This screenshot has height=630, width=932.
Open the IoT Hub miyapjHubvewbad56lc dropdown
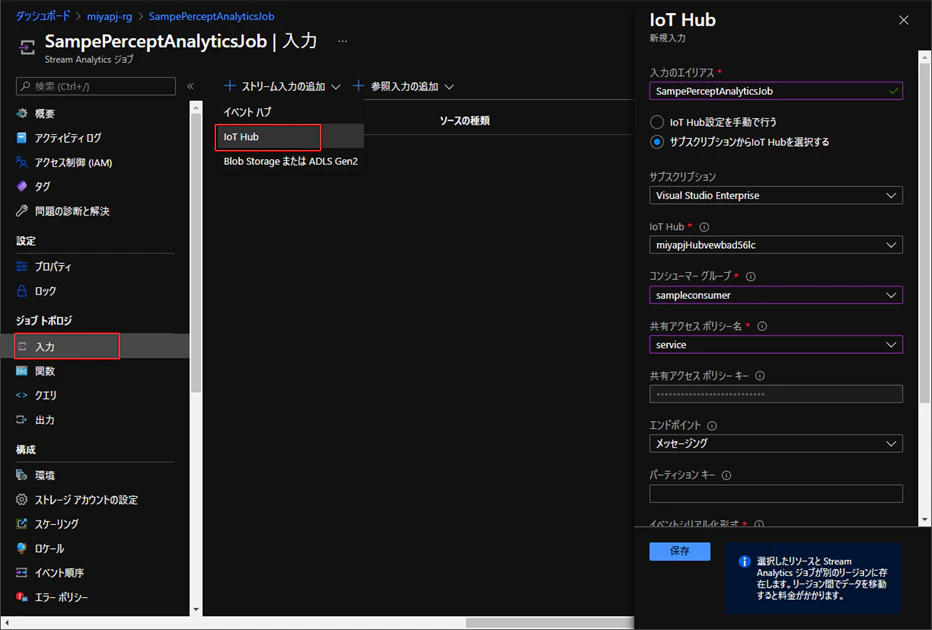tap(776, 245)
